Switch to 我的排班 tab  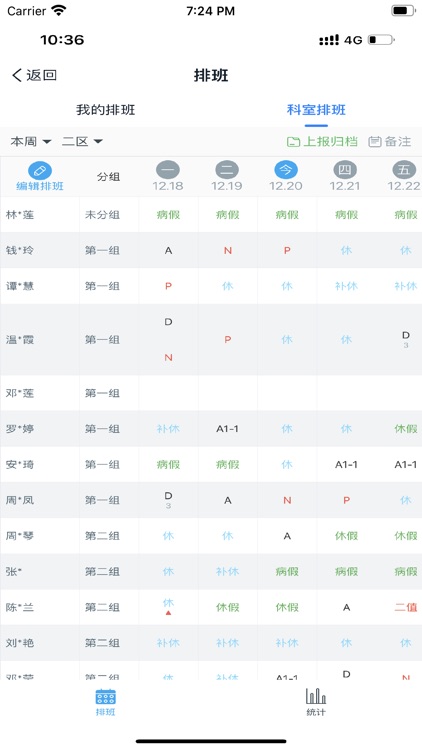(x=106, y=110)
